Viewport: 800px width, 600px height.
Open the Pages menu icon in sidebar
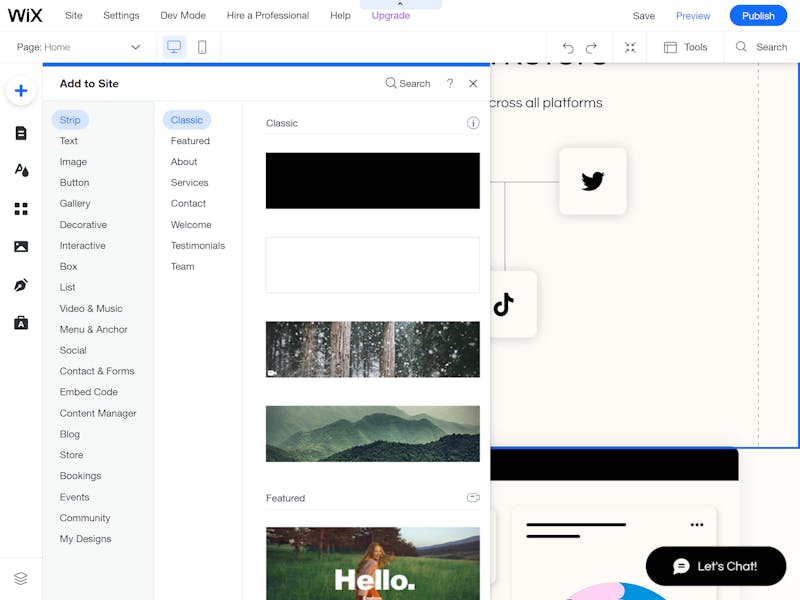pos(21,133)
